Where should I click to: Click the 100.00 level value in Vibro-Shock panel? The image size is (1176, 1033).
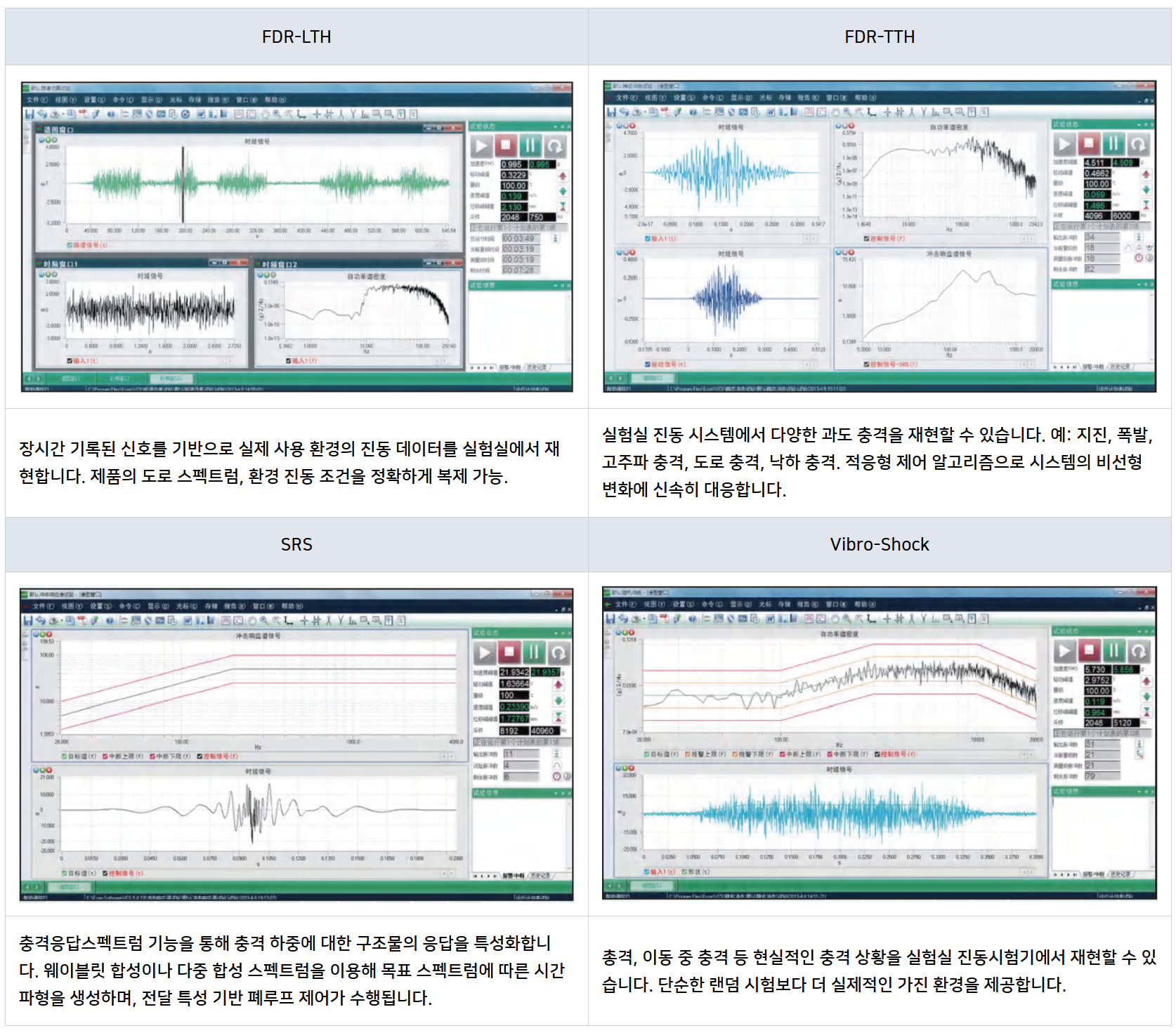tap(1097, 691)
